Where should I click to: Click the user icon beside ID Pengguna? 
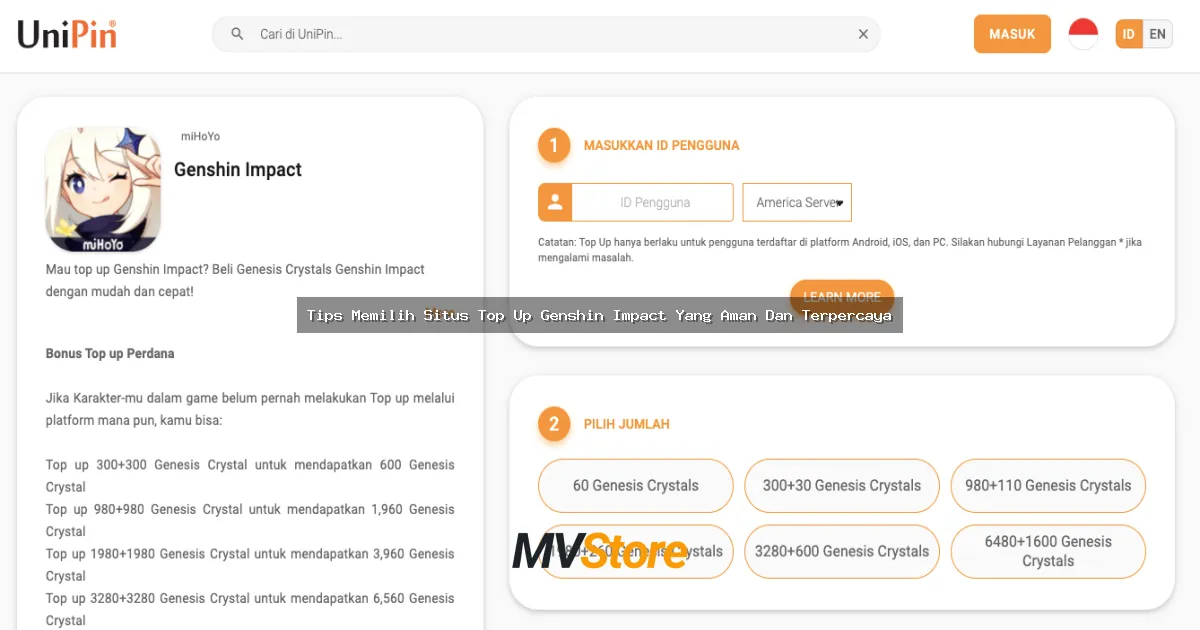click(555, 202)
